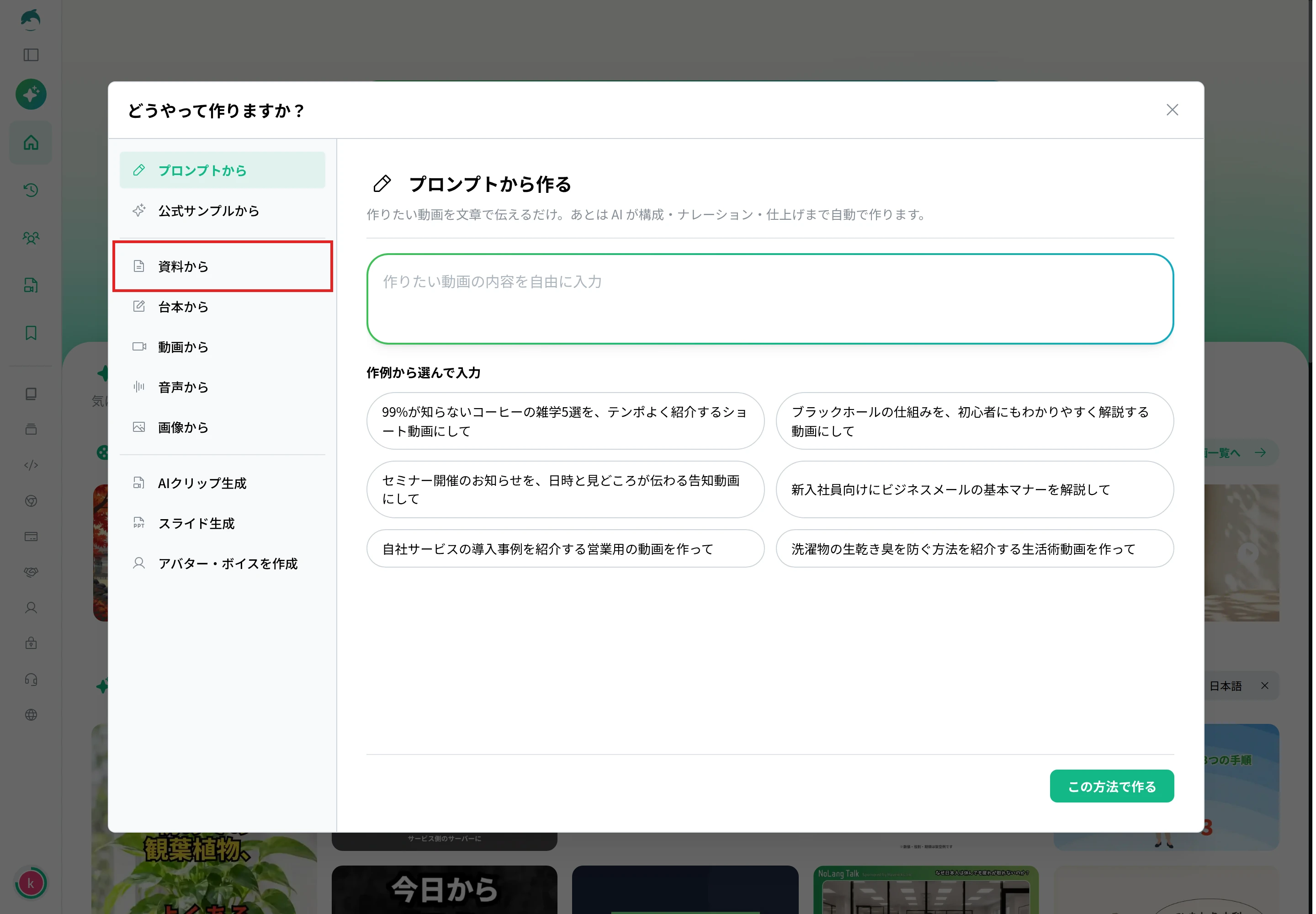Open the lock icon in the sidebar
Screen dimensions: 1316x914
31,643
